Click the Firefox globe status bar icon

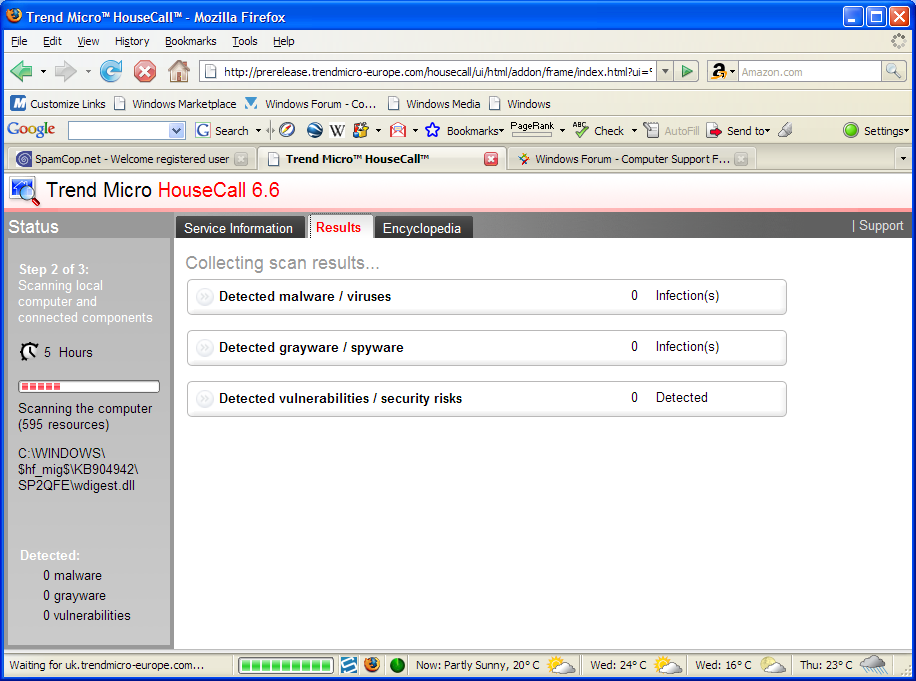372,664
